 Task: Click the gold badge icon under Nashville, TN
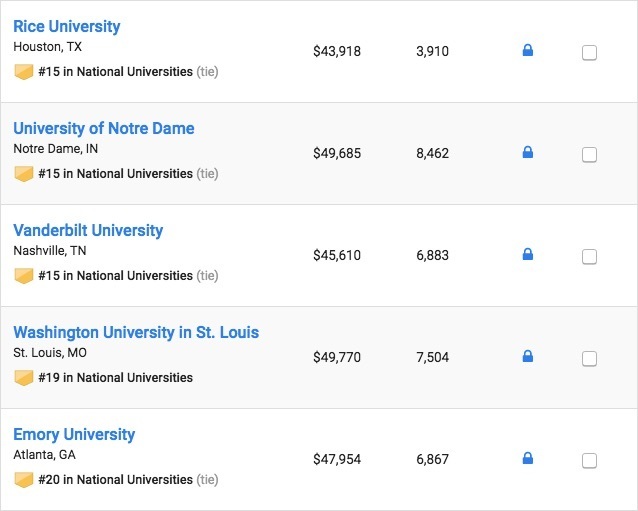(23, 276)
